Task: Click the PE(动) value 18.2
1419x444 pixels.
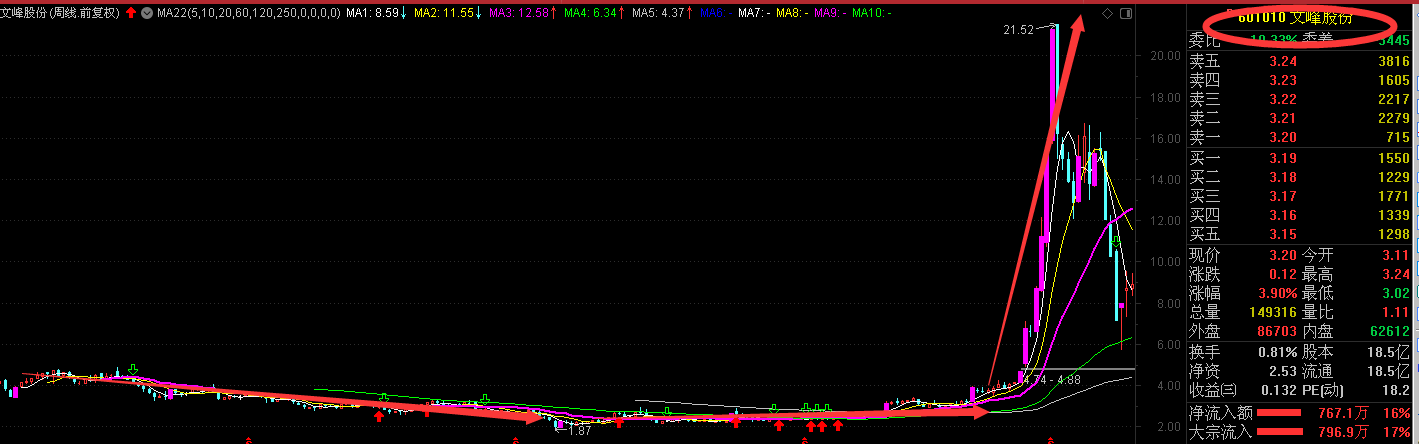Action: (x=1396, y=389)
